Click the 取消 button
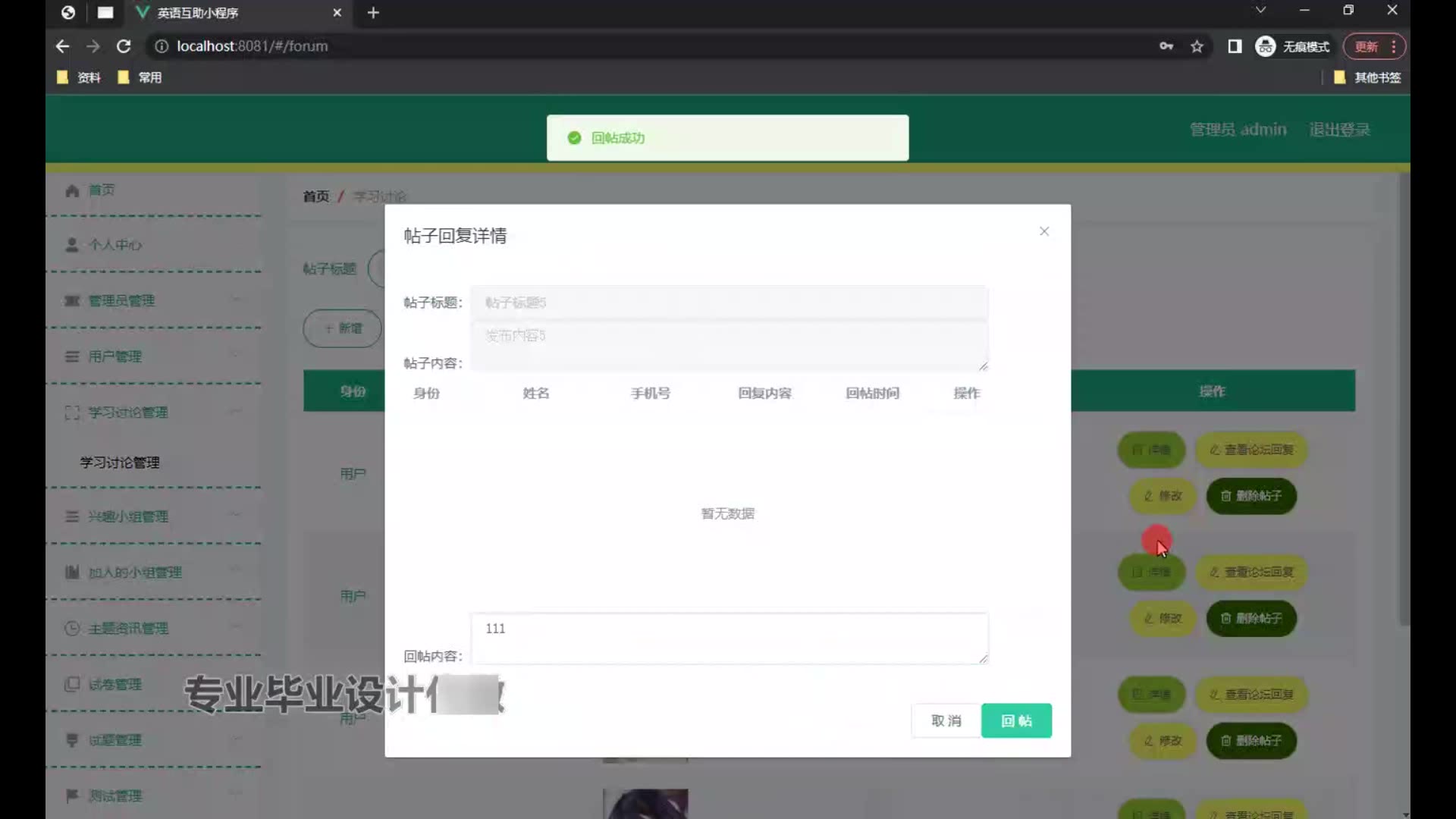1456x819 pixels. point(946,720)
